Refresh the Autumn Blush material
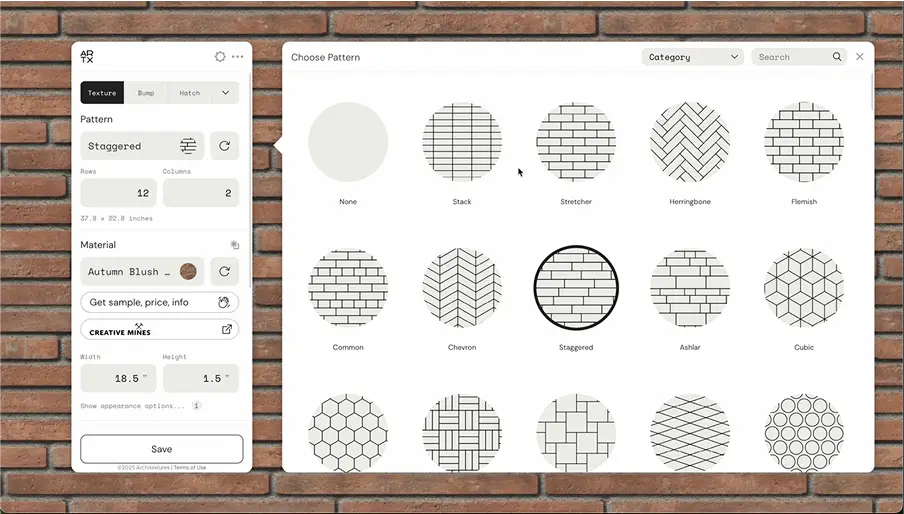Screen dimensions: 904x514 224,271
